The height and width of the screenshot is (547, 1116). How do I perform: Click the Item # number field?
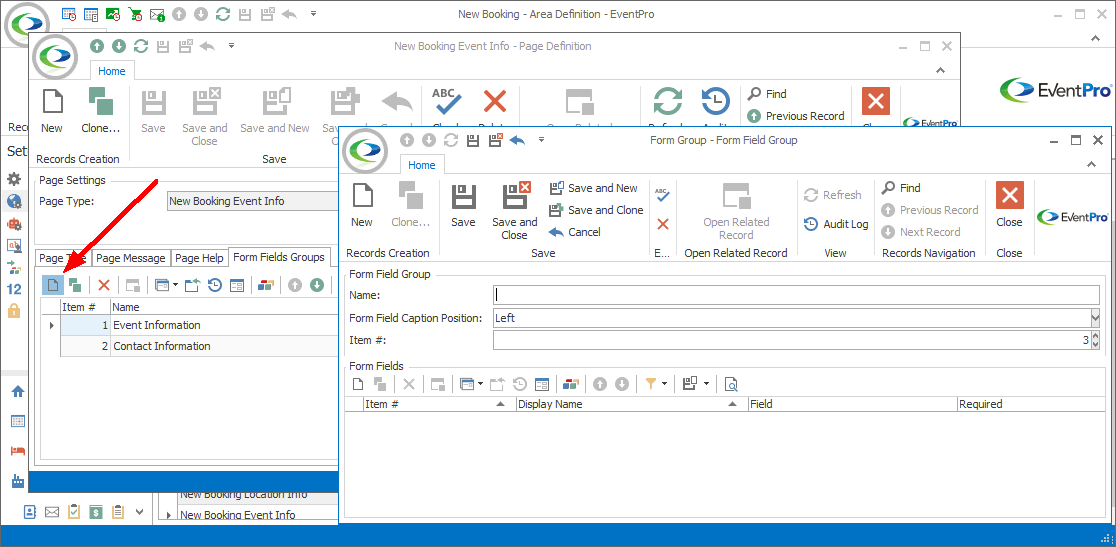tap(791, 341)
